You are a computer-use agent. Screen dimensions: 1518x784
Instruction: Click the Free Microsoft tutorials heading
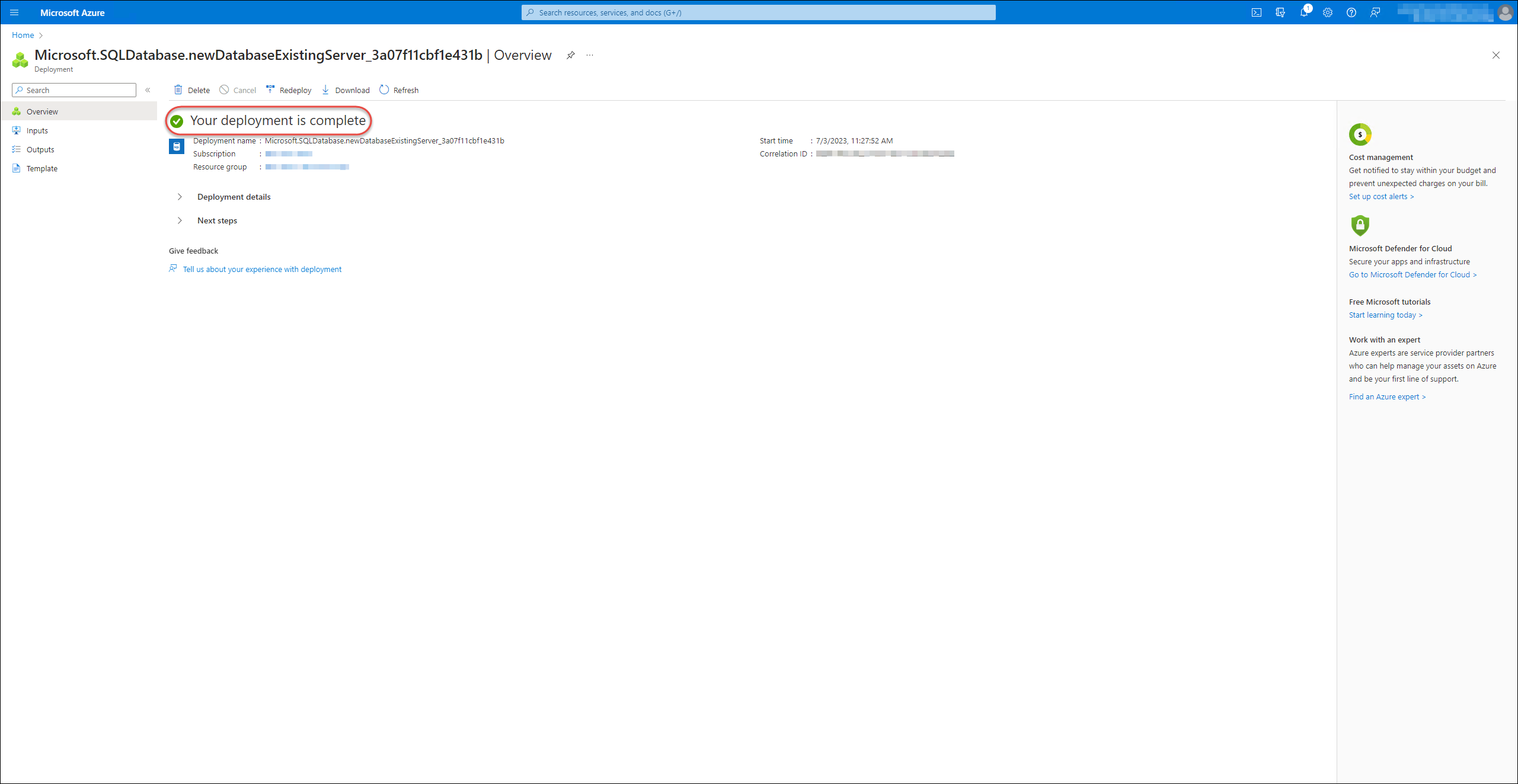pos(1389,302)
